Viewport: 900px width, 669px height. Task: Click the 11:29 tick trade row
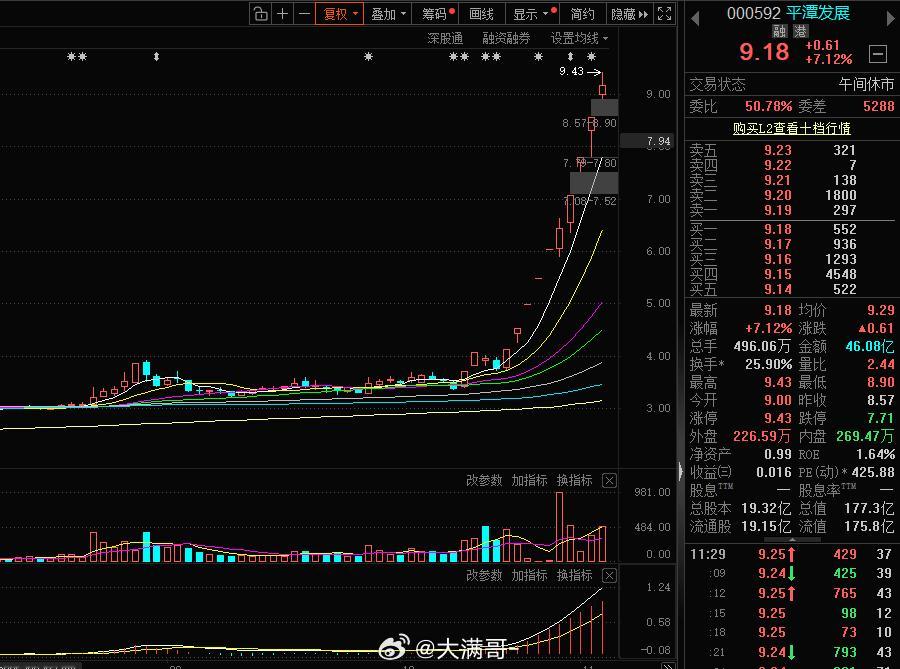(790, 554)
